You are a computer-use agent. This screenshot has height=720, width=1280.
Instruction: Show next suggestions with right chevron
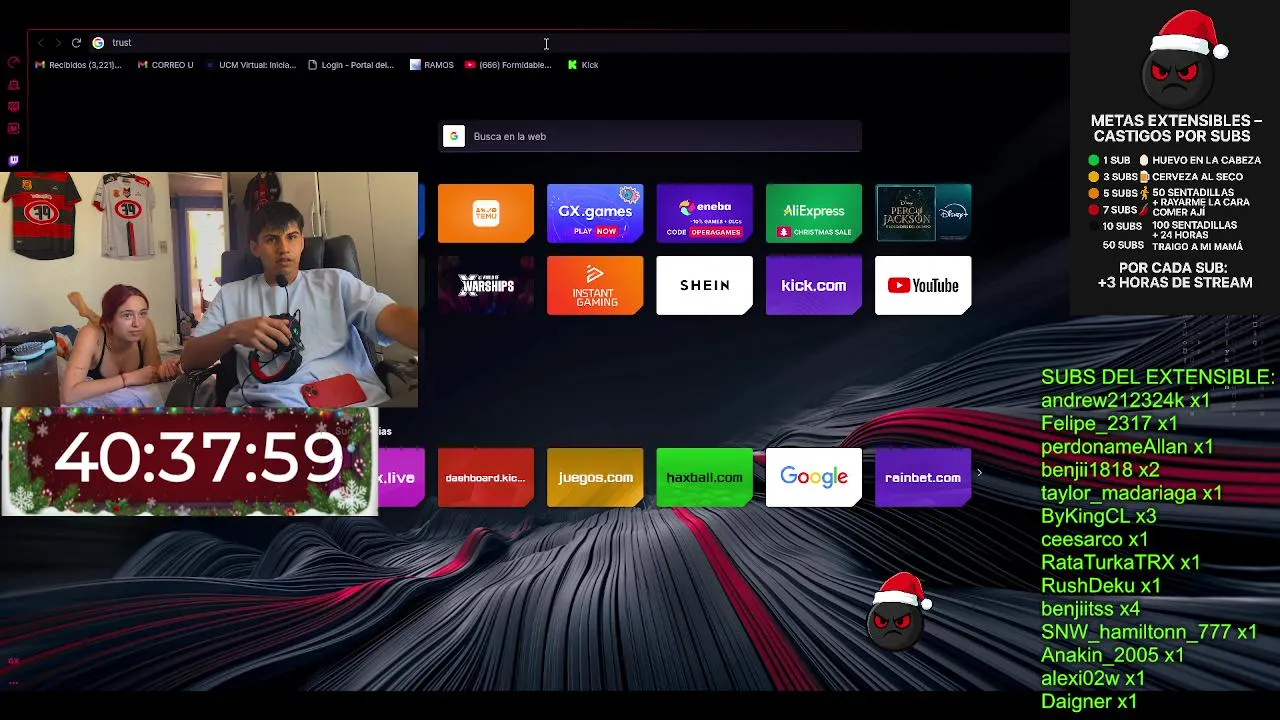[x=979, y=473]
